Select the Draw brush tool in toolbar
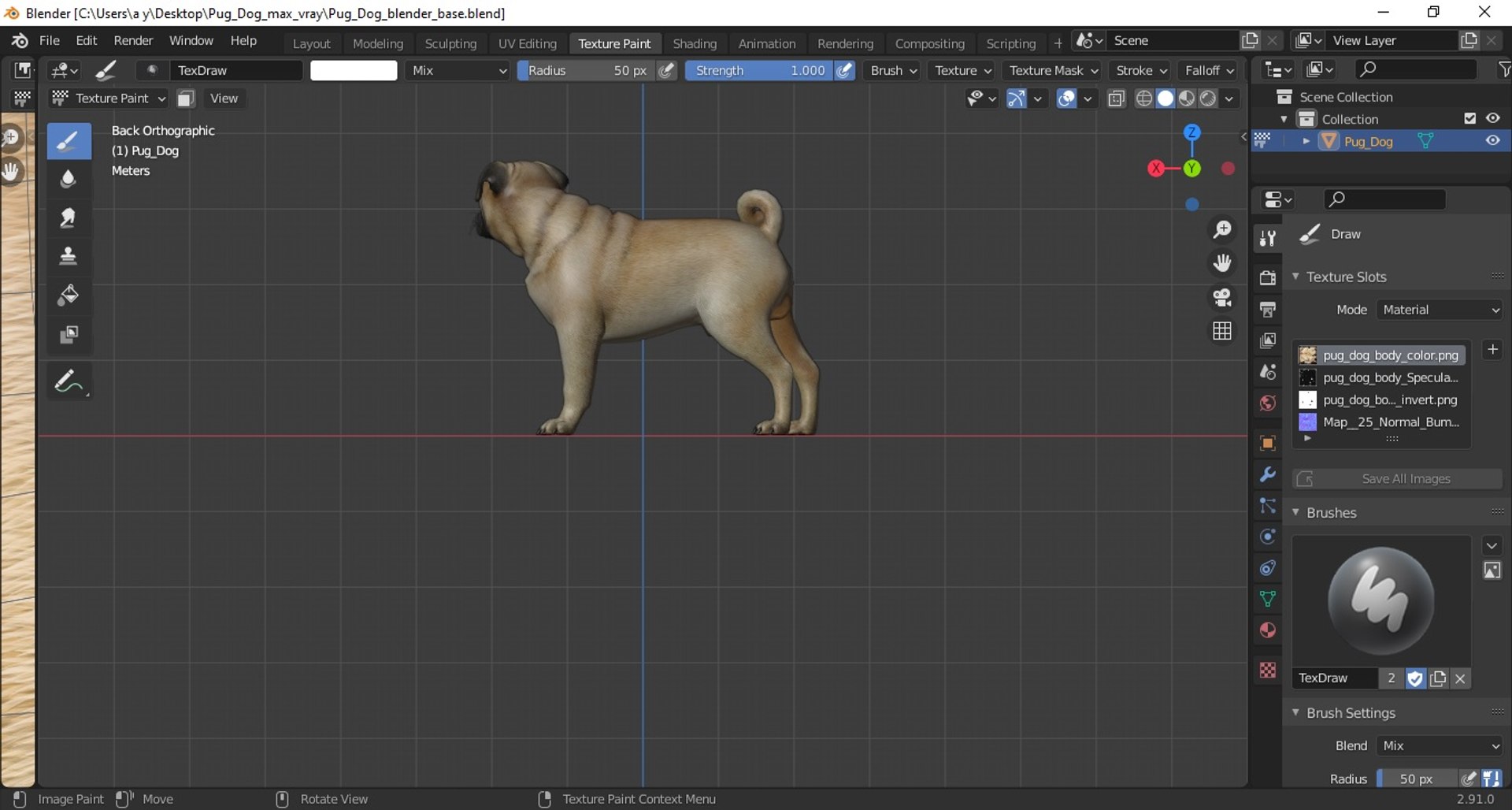The width and height of the screenshot is (1512, 810). 69,141
